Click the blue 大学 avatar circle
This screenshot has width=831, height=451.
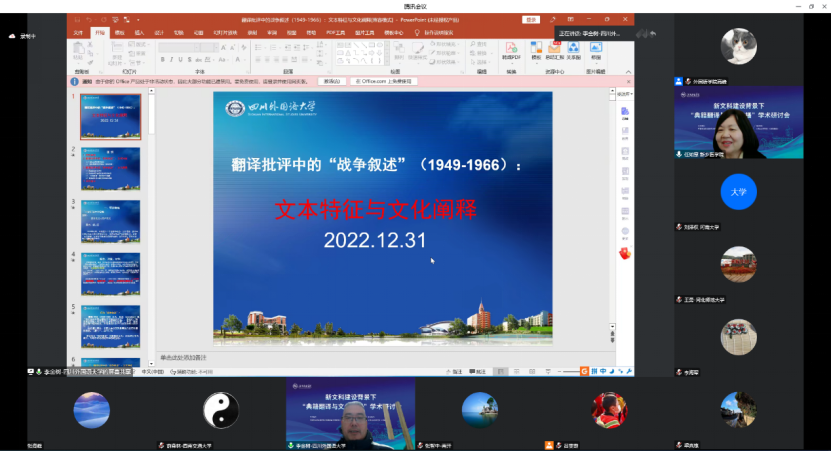(x=738, y=192)
